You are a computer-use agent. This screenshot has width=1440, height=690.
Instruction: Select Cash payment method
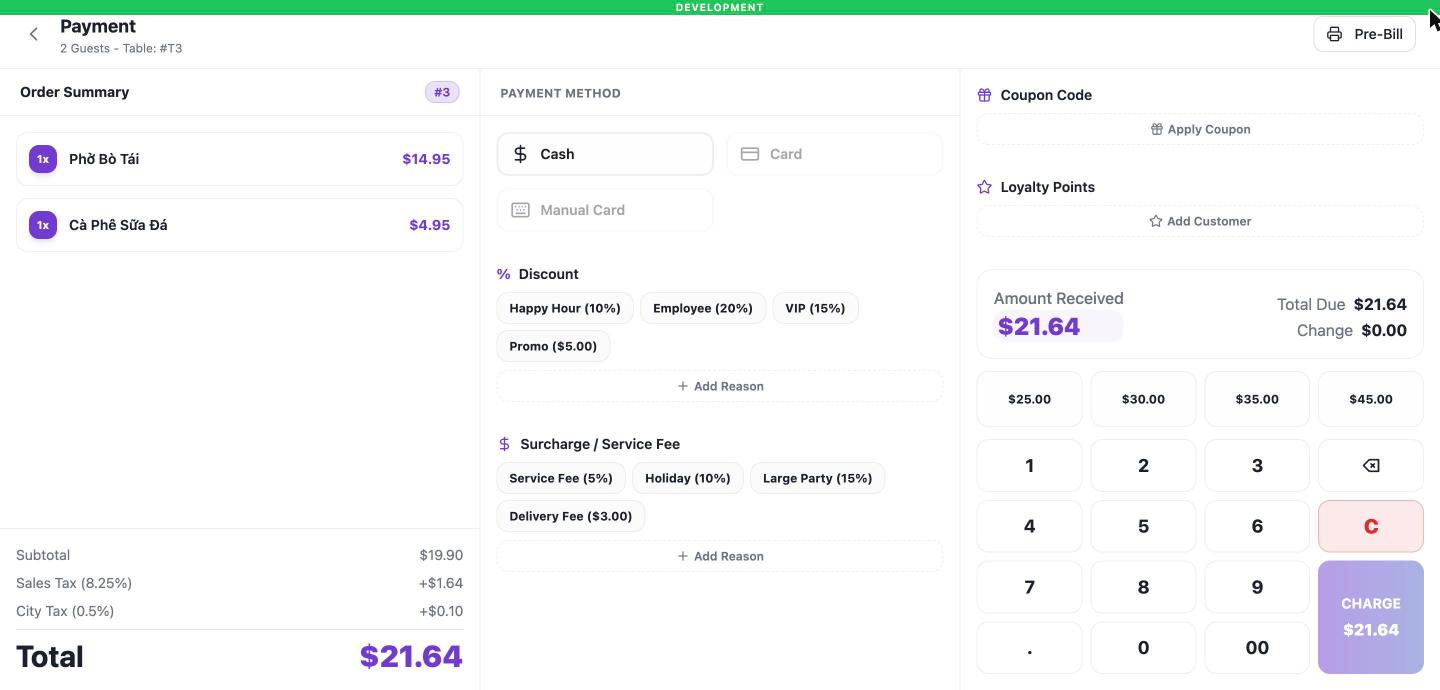click(x=605, y=154)
